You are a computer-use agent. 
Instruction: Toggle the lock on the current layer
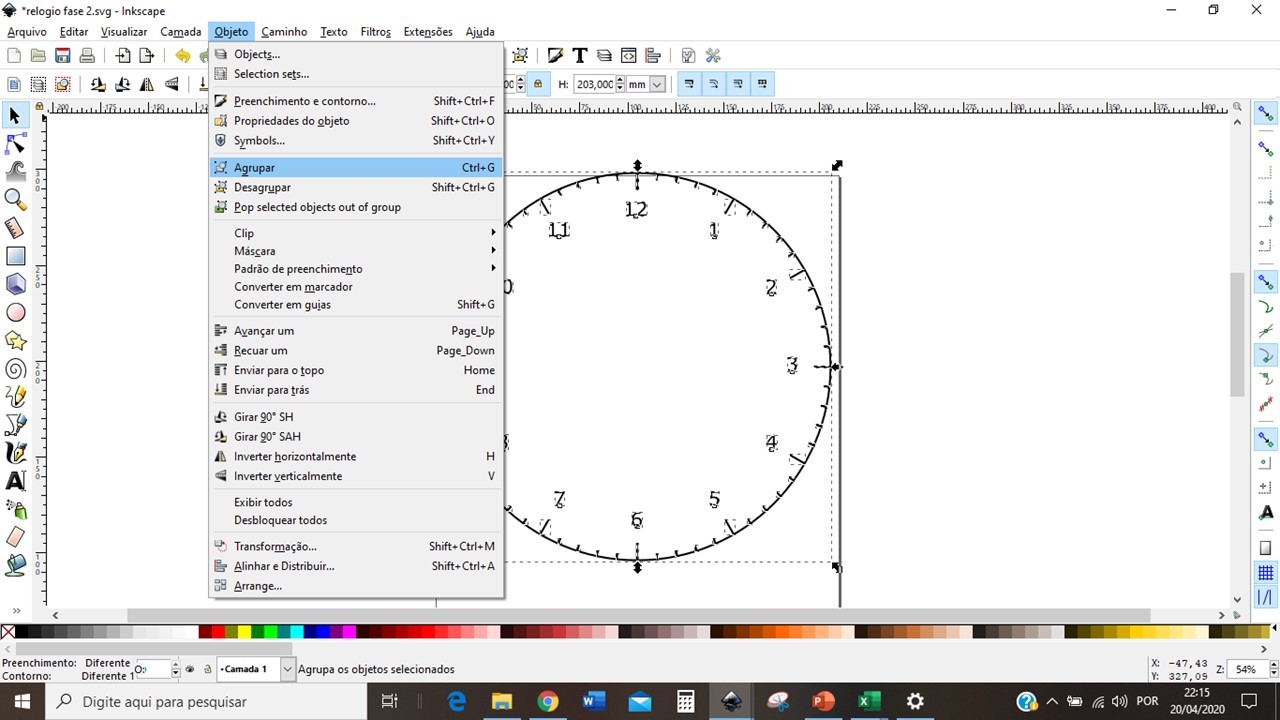point(207,669)
